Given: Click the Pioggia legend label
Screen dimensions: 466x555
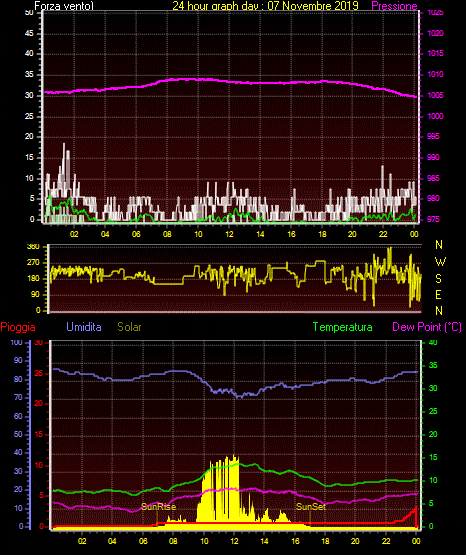Looking at the screenshot, I should (x=18, y=327).
